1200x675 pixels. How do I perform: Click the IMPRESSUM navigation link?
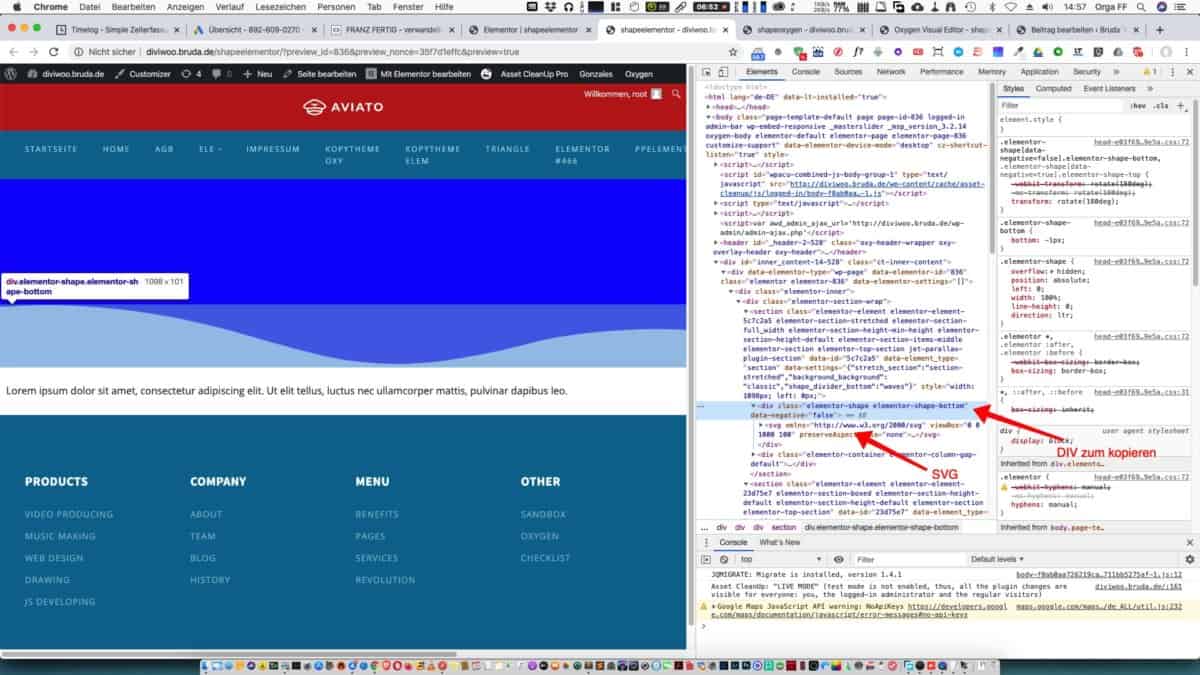point(272,149)
